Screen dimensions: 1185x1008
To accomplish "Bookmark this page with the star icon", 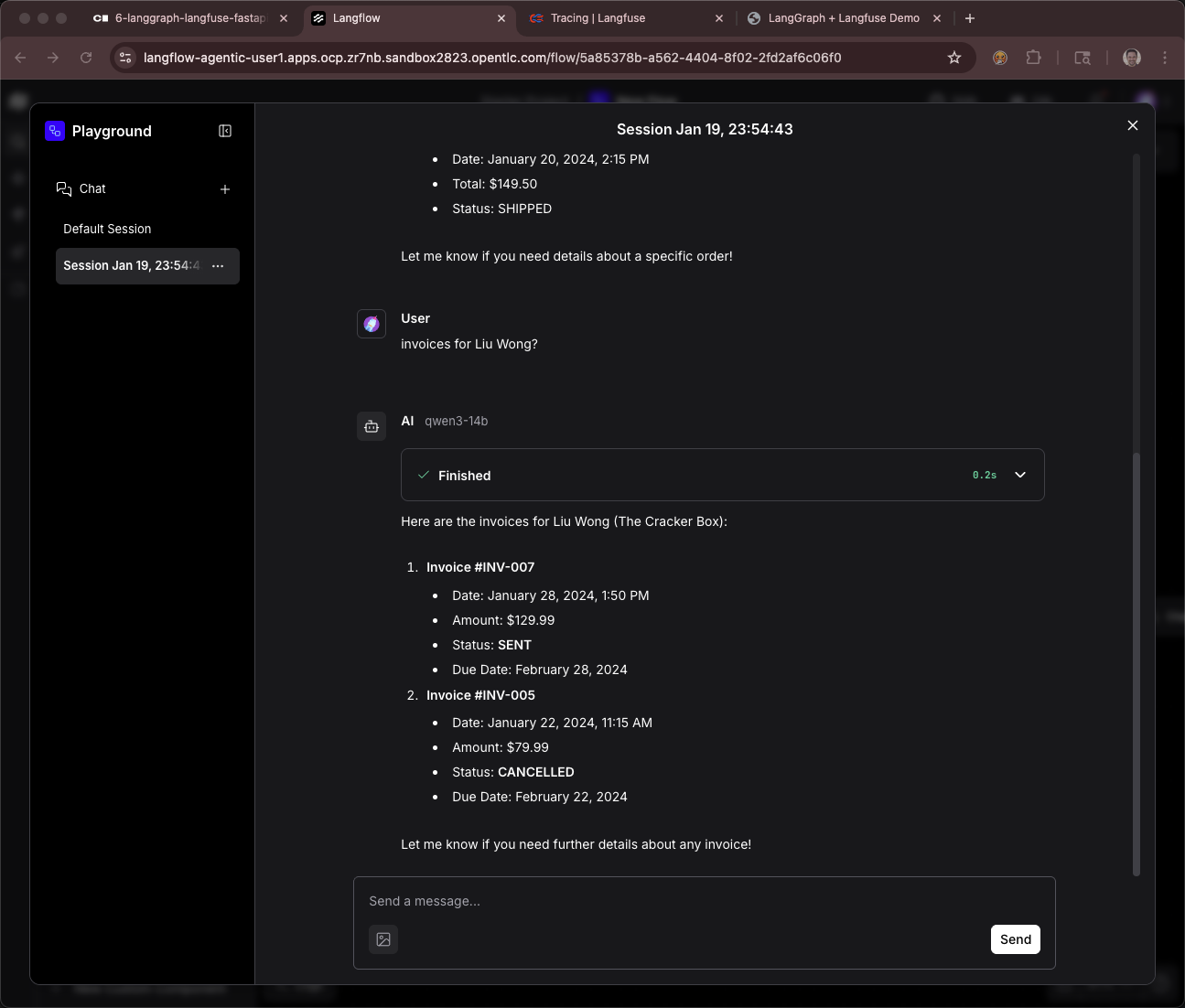I will [954, 58].
